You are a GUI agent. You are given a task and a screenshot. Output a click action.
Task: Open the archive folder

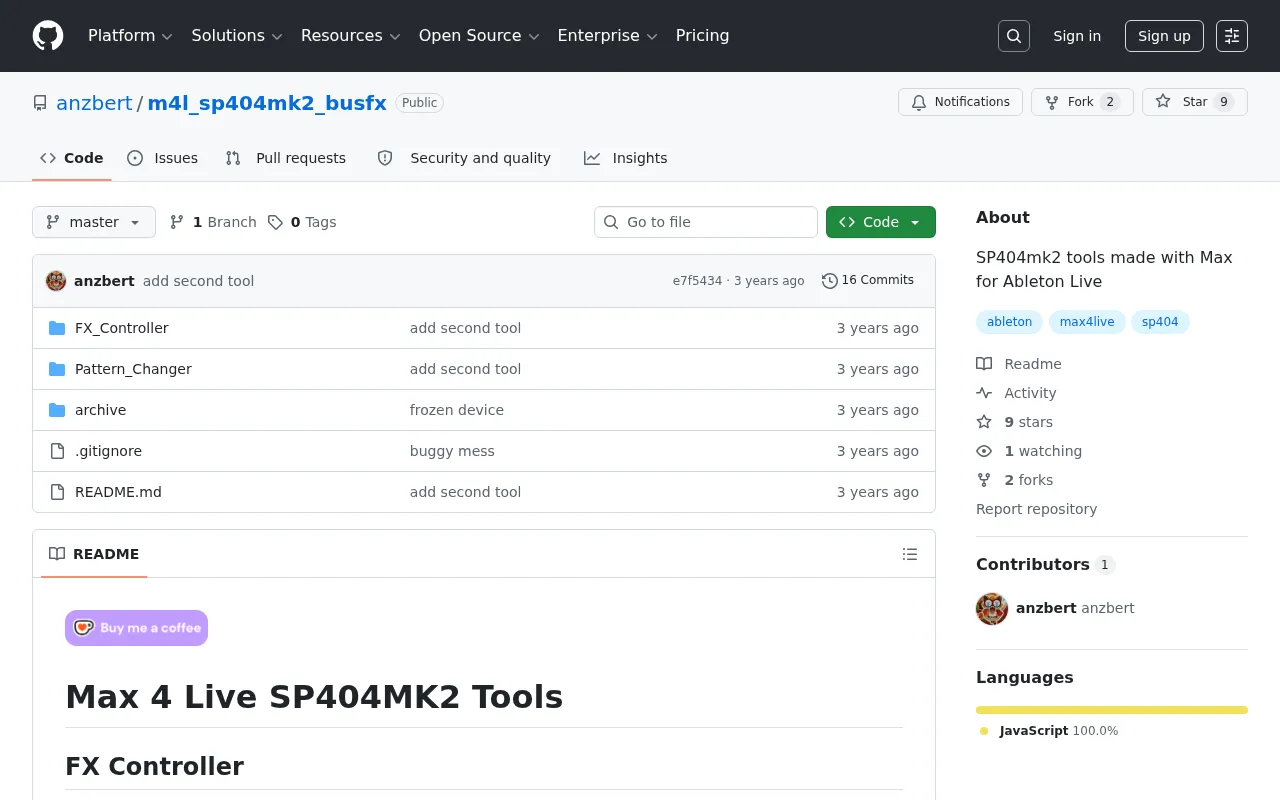[x=100, y=410]
